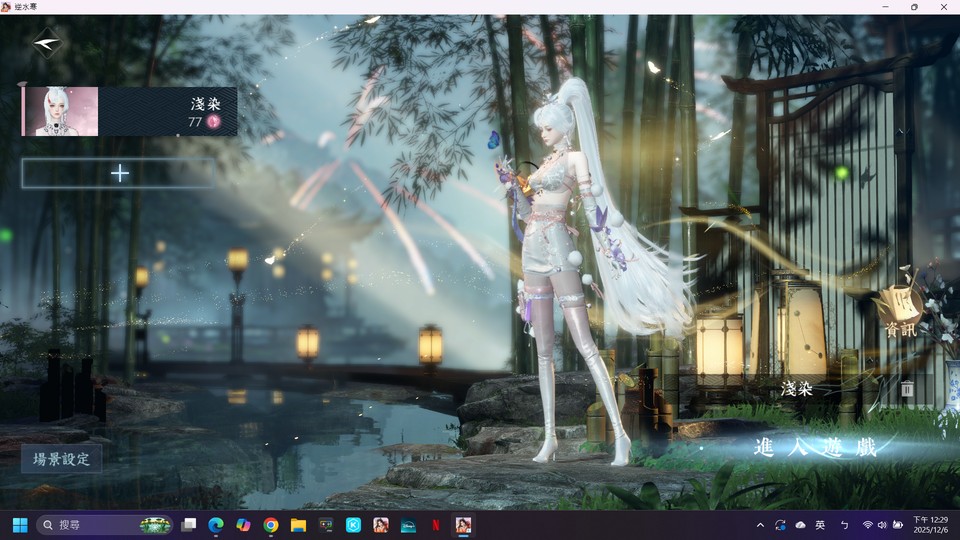Launch Netflix from the taskbar
The width and height of the screenshot is (960, 540).
click(436, 525)
